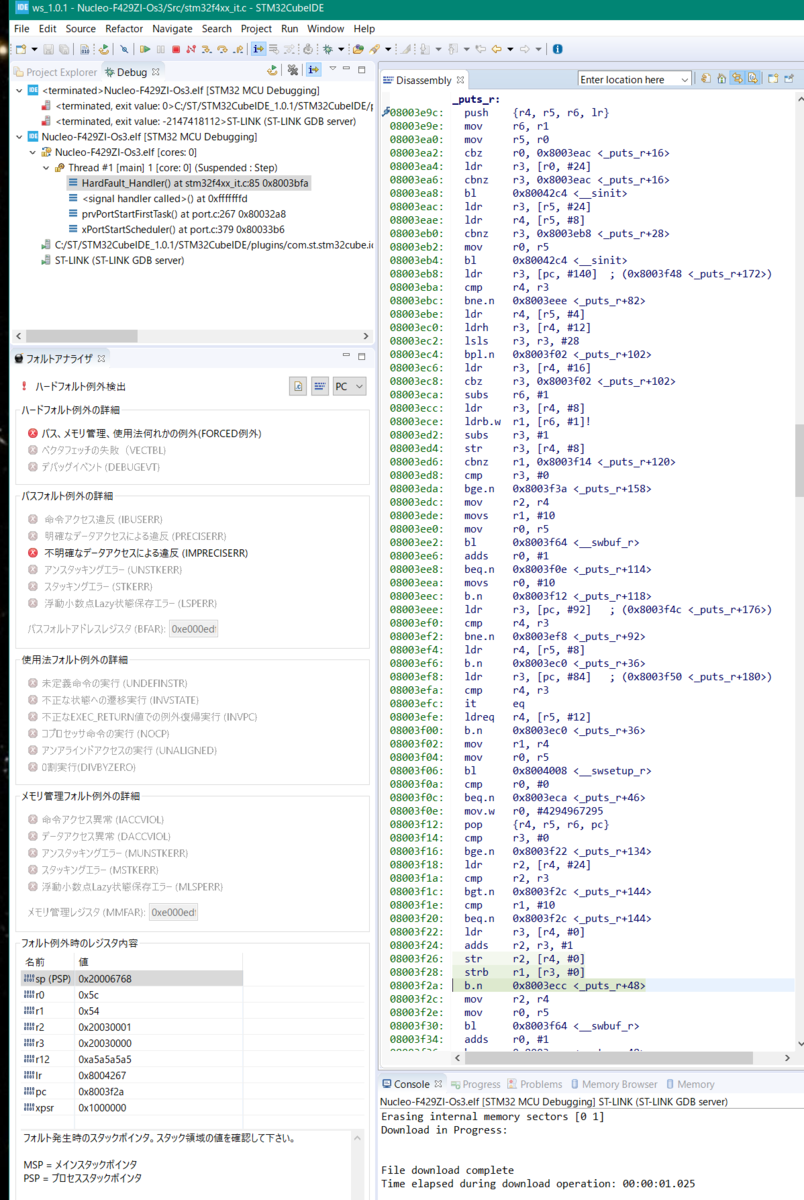Select the pc register value 0x8003f2a
This screenshot has height=1200, width=804.
pyautogui.click(x=103, y=1091)
